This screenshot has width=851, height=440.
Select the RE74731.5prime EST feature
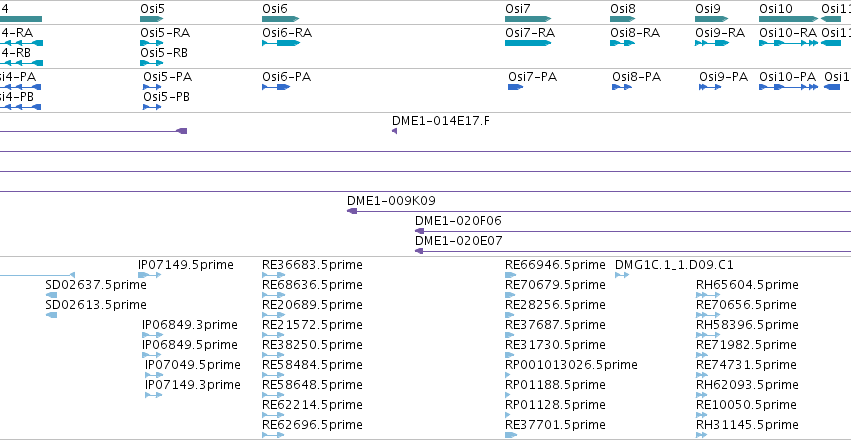coord(702,375)
